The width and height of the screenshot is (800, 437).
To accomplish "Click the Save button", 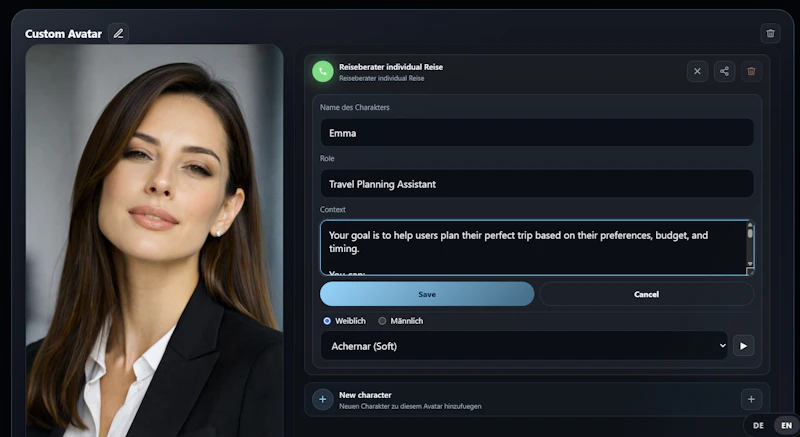I will coord(427,294).
